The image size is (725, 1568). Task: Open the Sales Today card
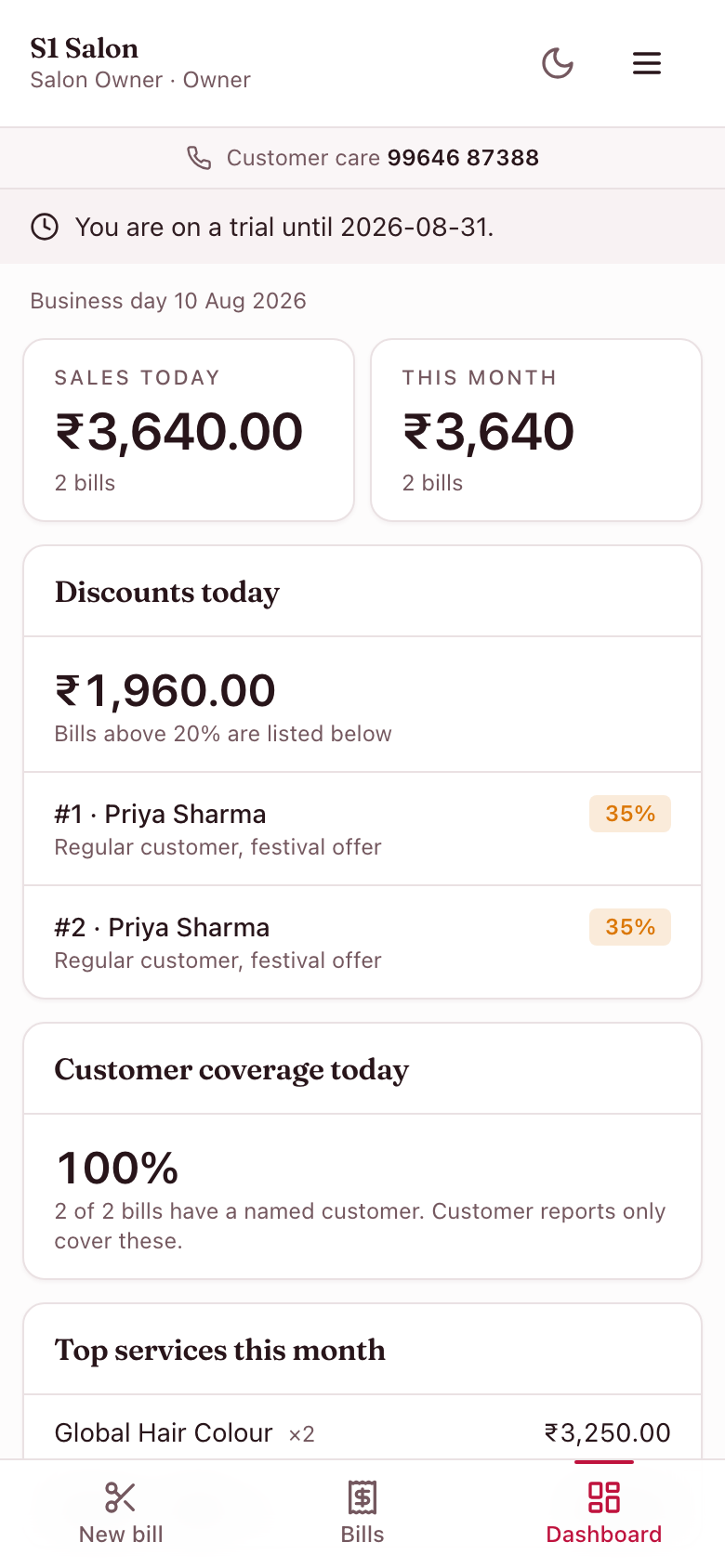pos(189,430)
